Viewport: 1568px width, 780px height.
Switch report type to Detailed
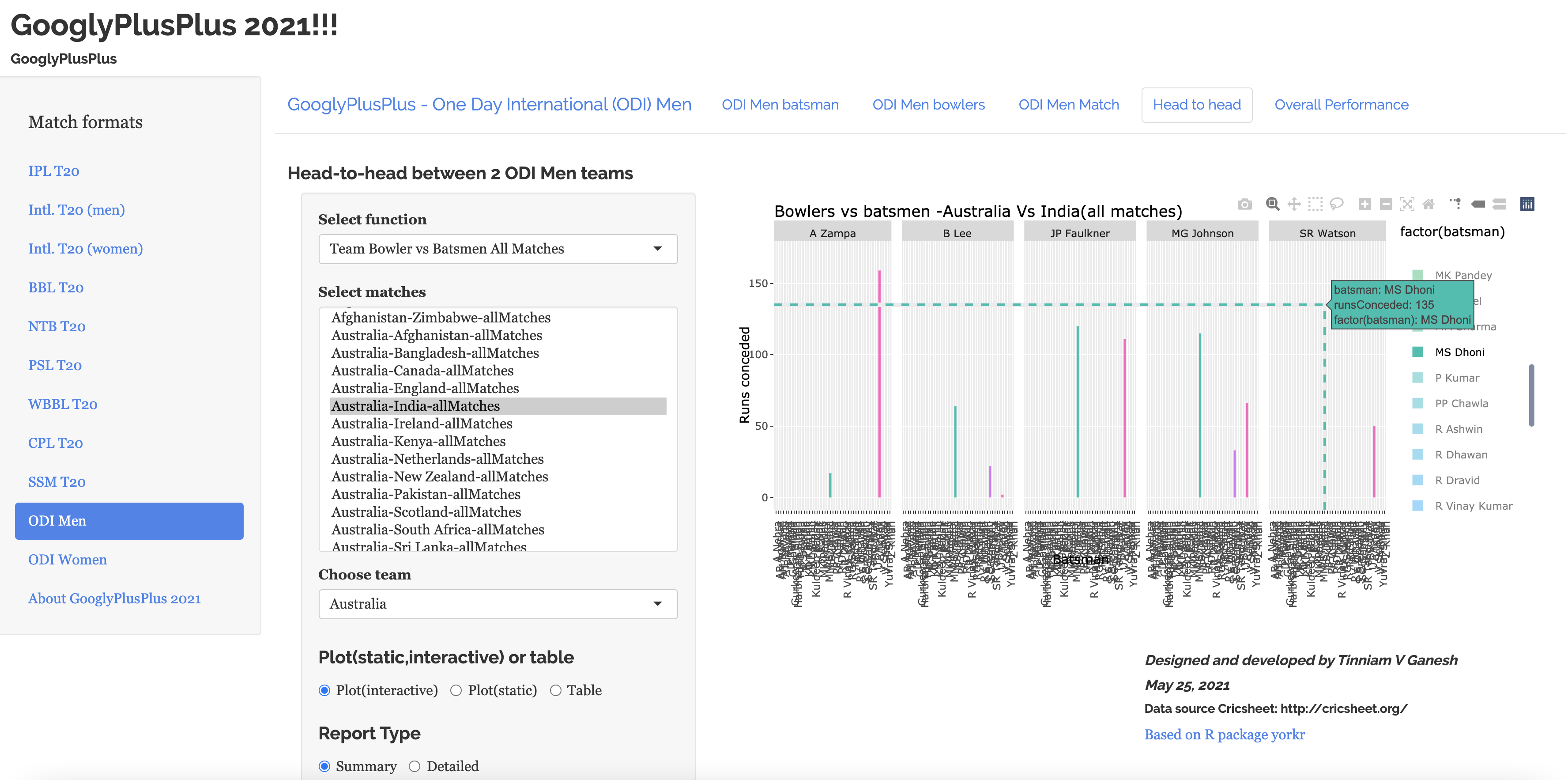pyautogui.click(x=415, y=767)
